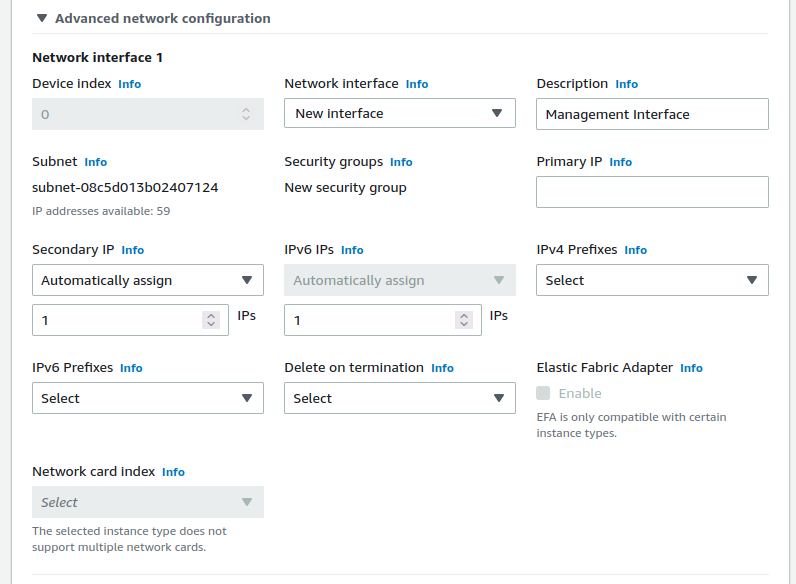Image resolution: width=796 pixels, height=584 pixels.
Task: Click the Primary IP input field
Action: [651, 192]
